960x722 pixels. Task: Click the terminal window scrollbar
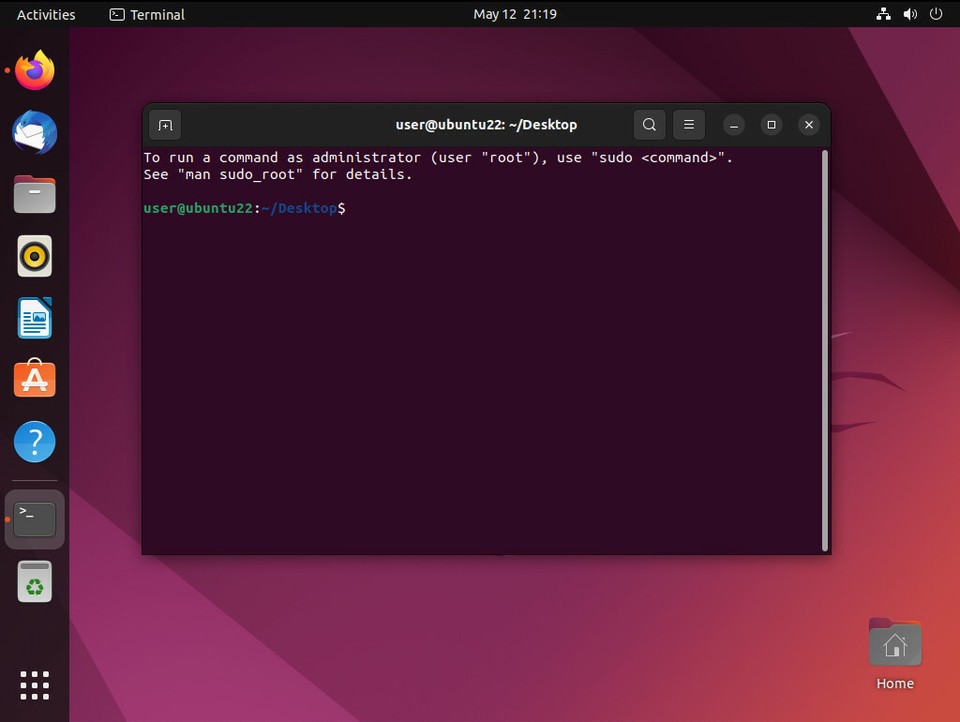[826, 350]
